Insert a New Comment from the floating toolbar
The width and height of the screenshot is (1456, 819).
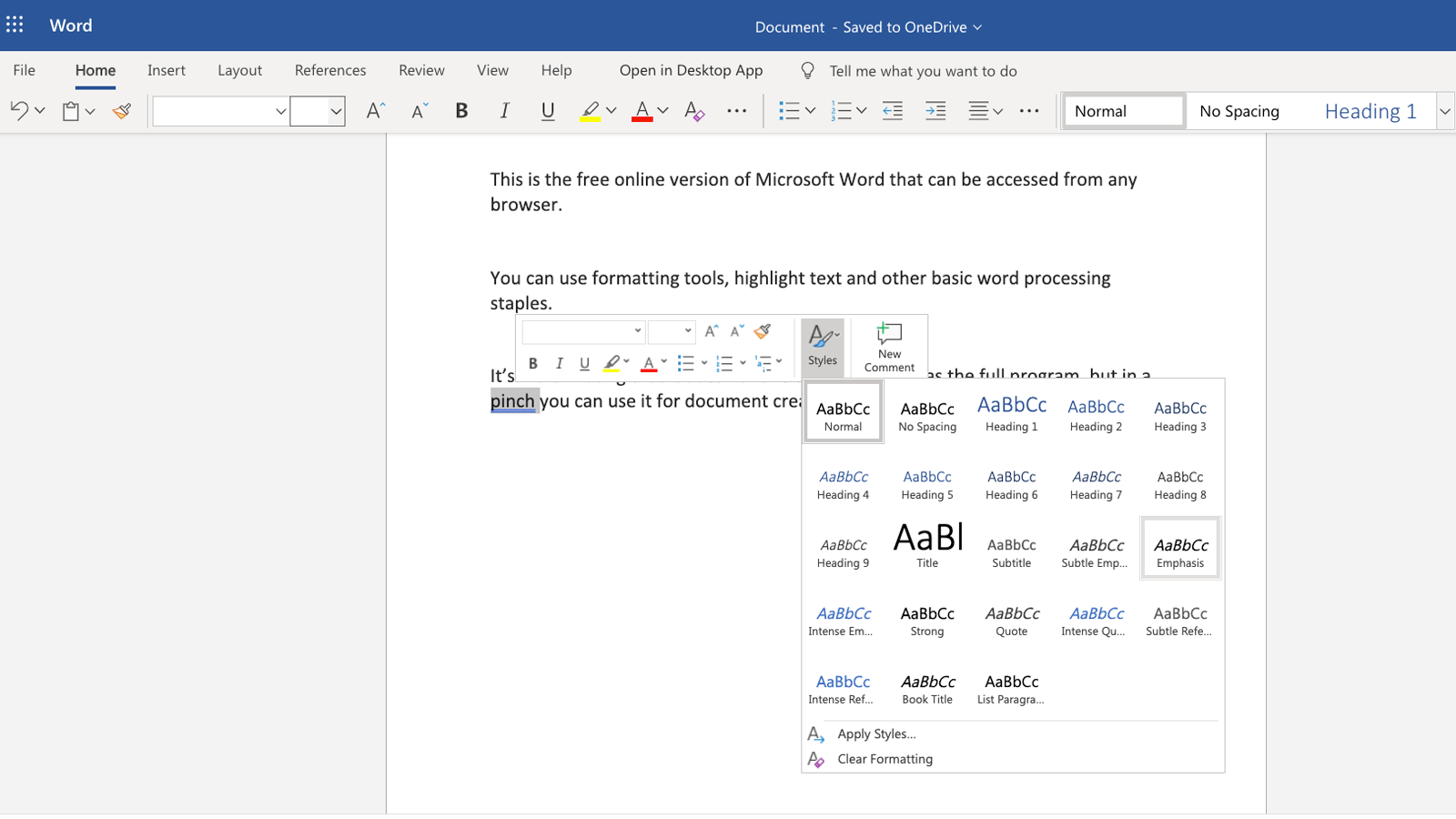pyautogui.click(x=888, y=346)
